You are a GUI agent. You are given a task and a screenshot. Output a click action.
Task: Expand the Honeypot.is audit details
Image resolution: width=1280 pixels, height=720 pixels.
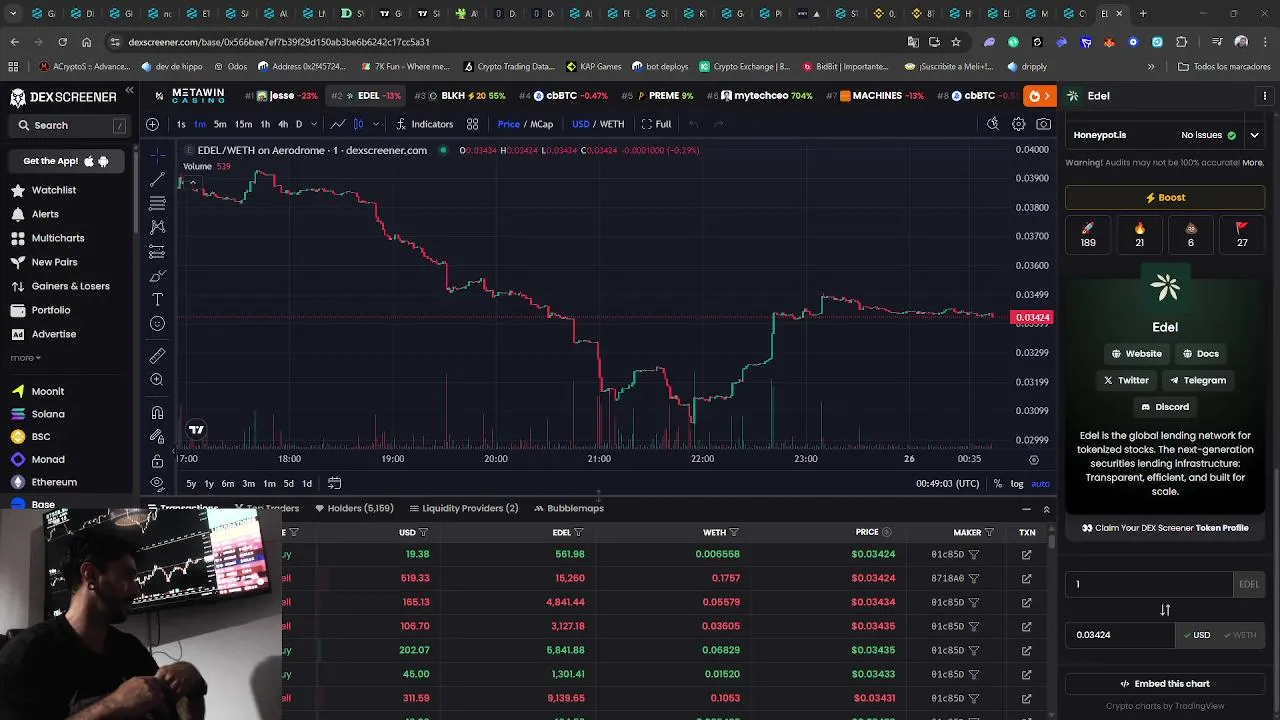(x=1254, y=135)
